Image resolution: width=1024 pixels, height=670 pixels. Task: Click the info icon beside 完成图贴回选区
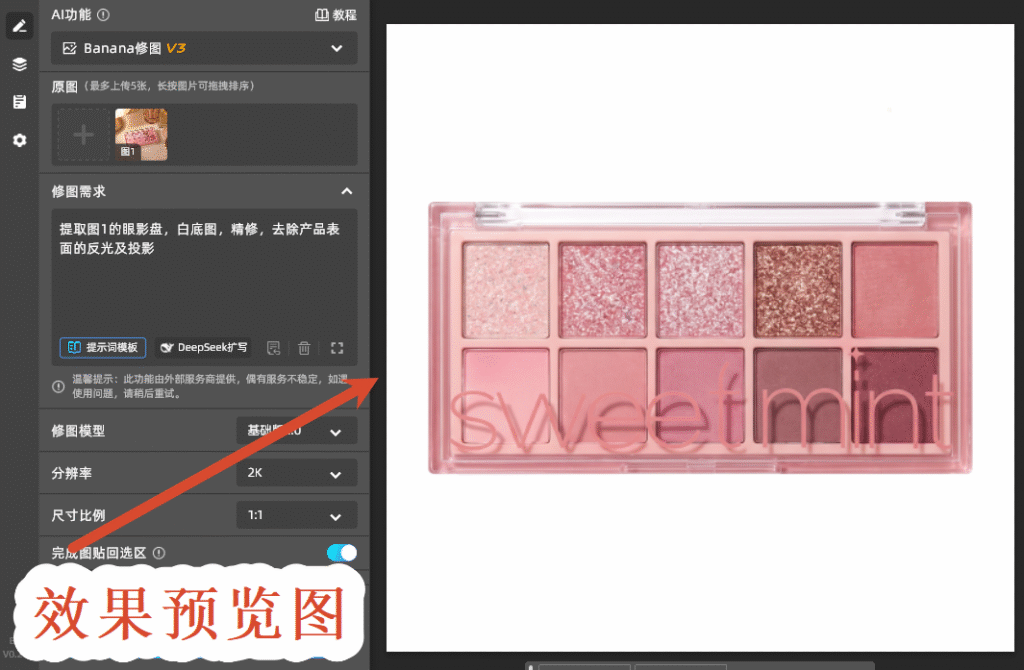coord(159,553)
